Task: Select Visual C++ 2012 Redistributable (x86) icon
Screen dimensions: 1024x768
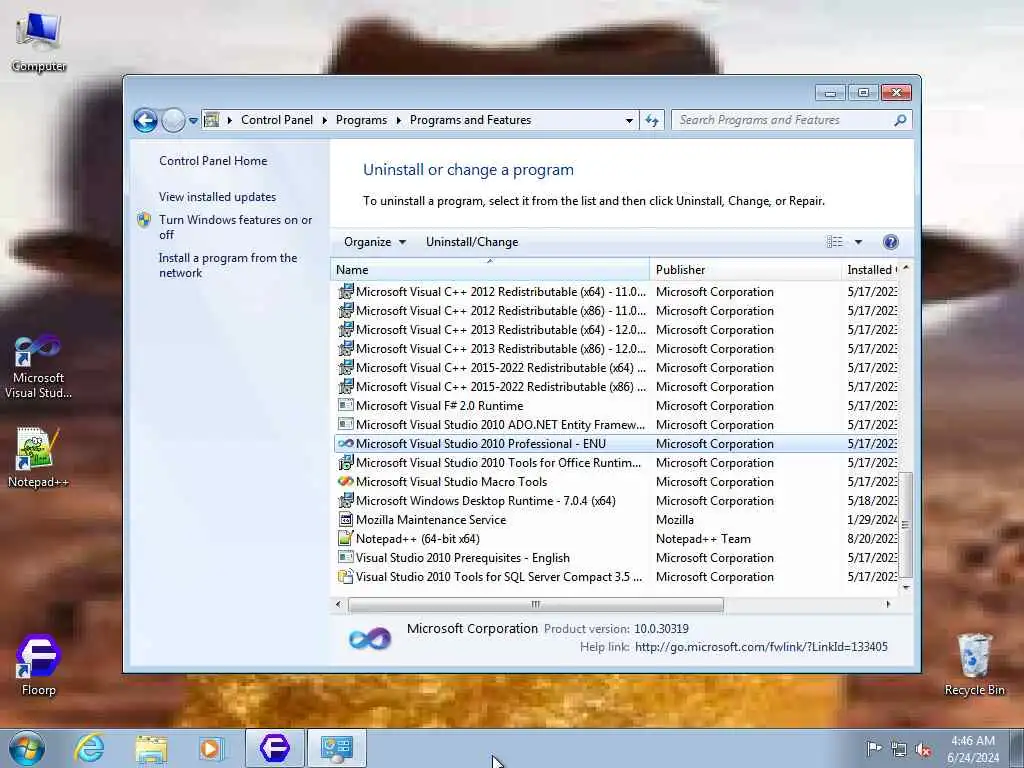Action: click(345, 311)
